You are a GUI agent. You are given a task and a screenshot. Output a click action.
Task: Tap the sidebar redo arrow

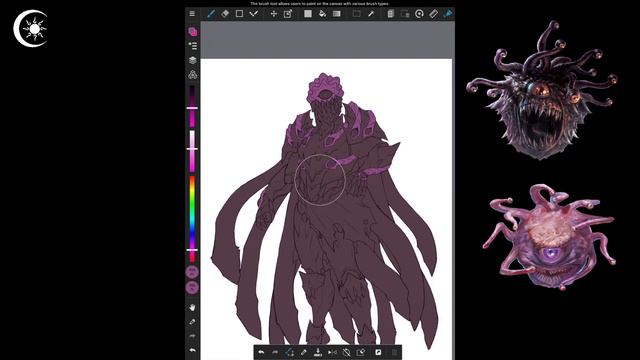[192, 336]
